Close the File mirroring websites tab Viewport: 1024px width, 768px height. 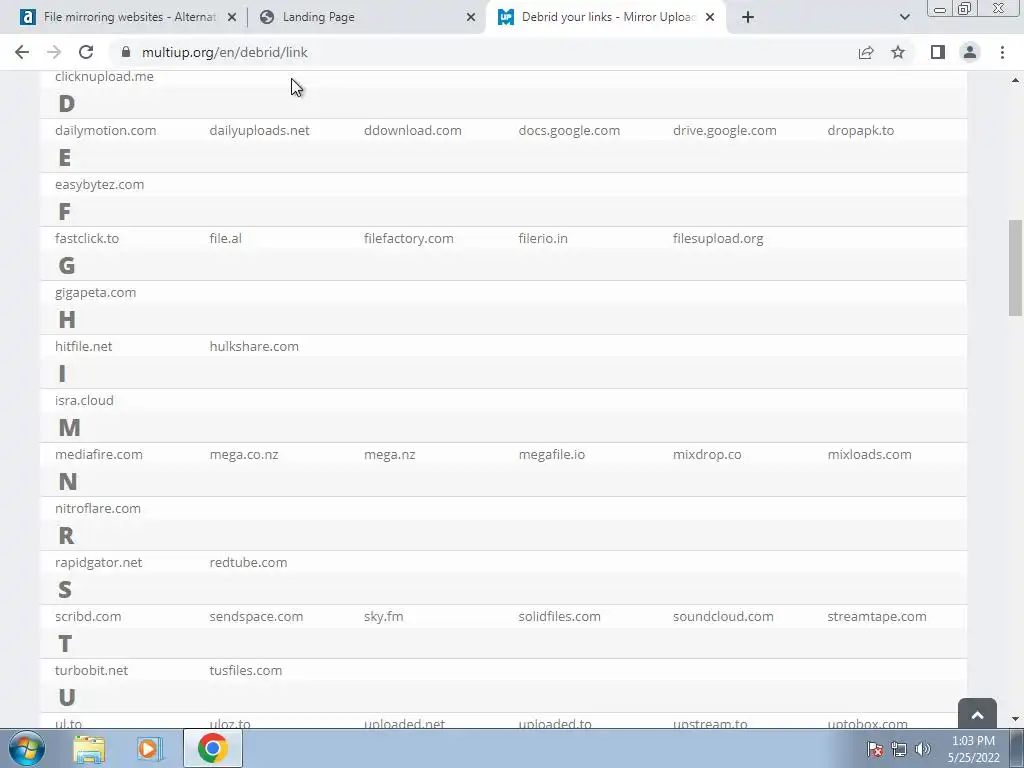pos(232,17)
